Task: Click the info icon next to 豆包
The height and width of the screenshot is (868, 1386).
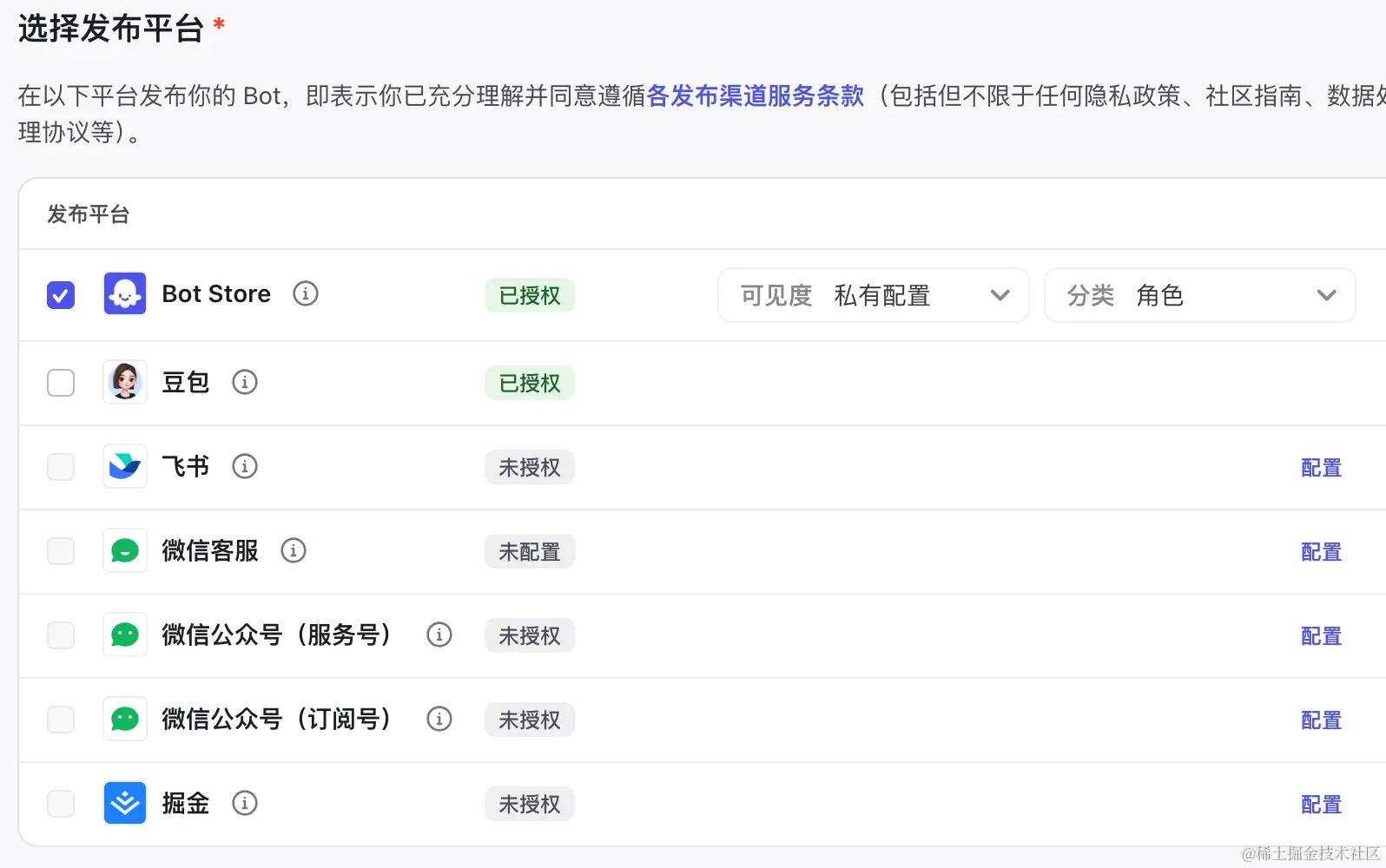Action: [x=245, y=382]
